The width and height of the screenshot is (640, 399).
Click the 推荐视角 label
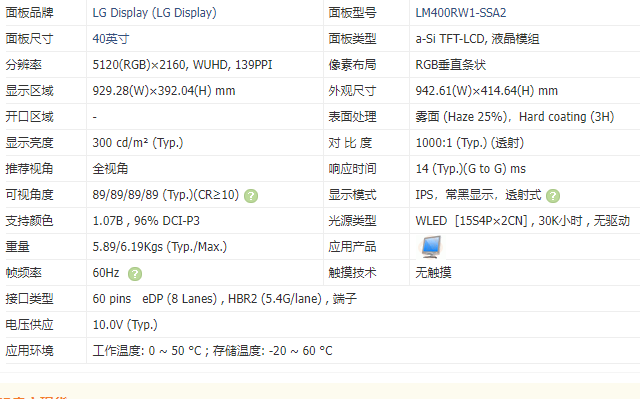(29, 168)
